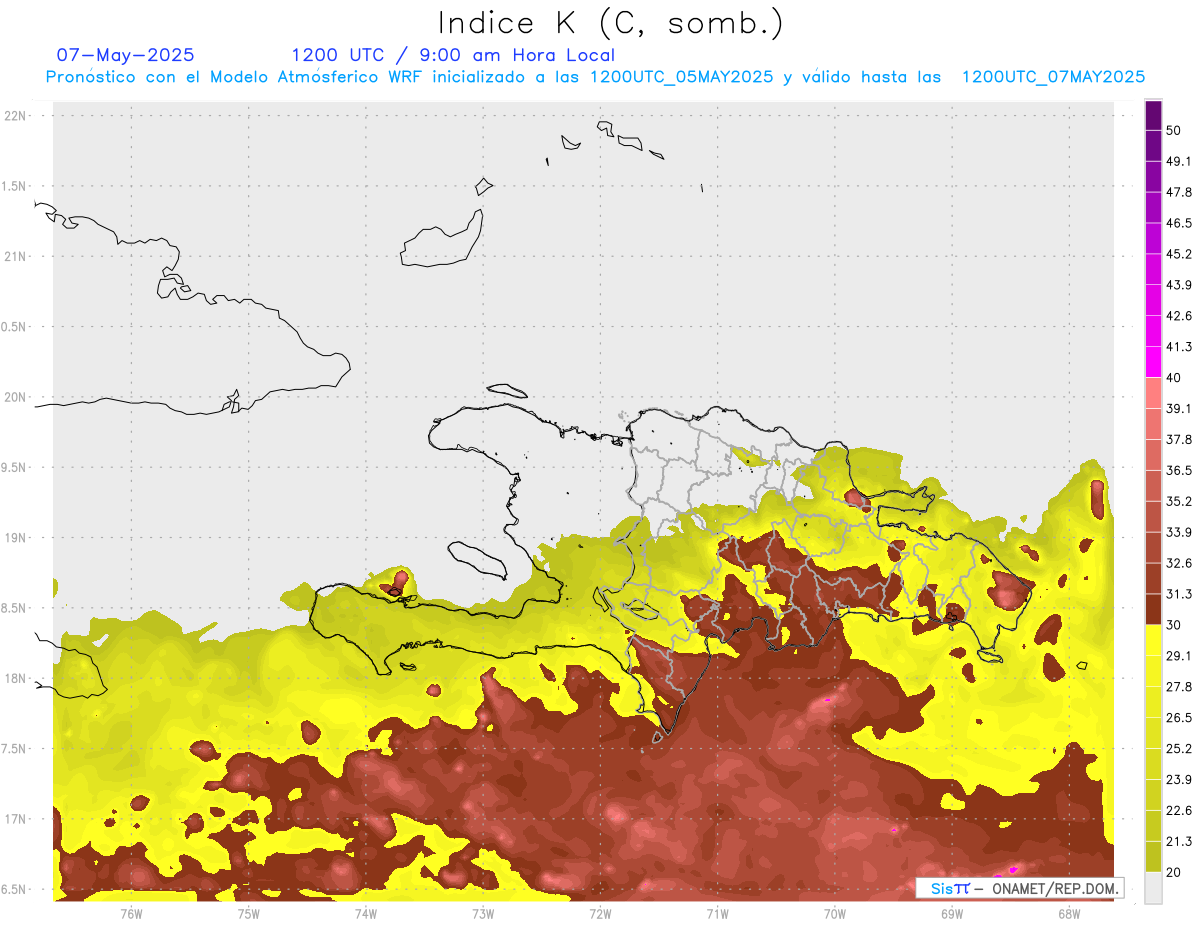Select the colorbar value 36.5

pos(1179,470)
